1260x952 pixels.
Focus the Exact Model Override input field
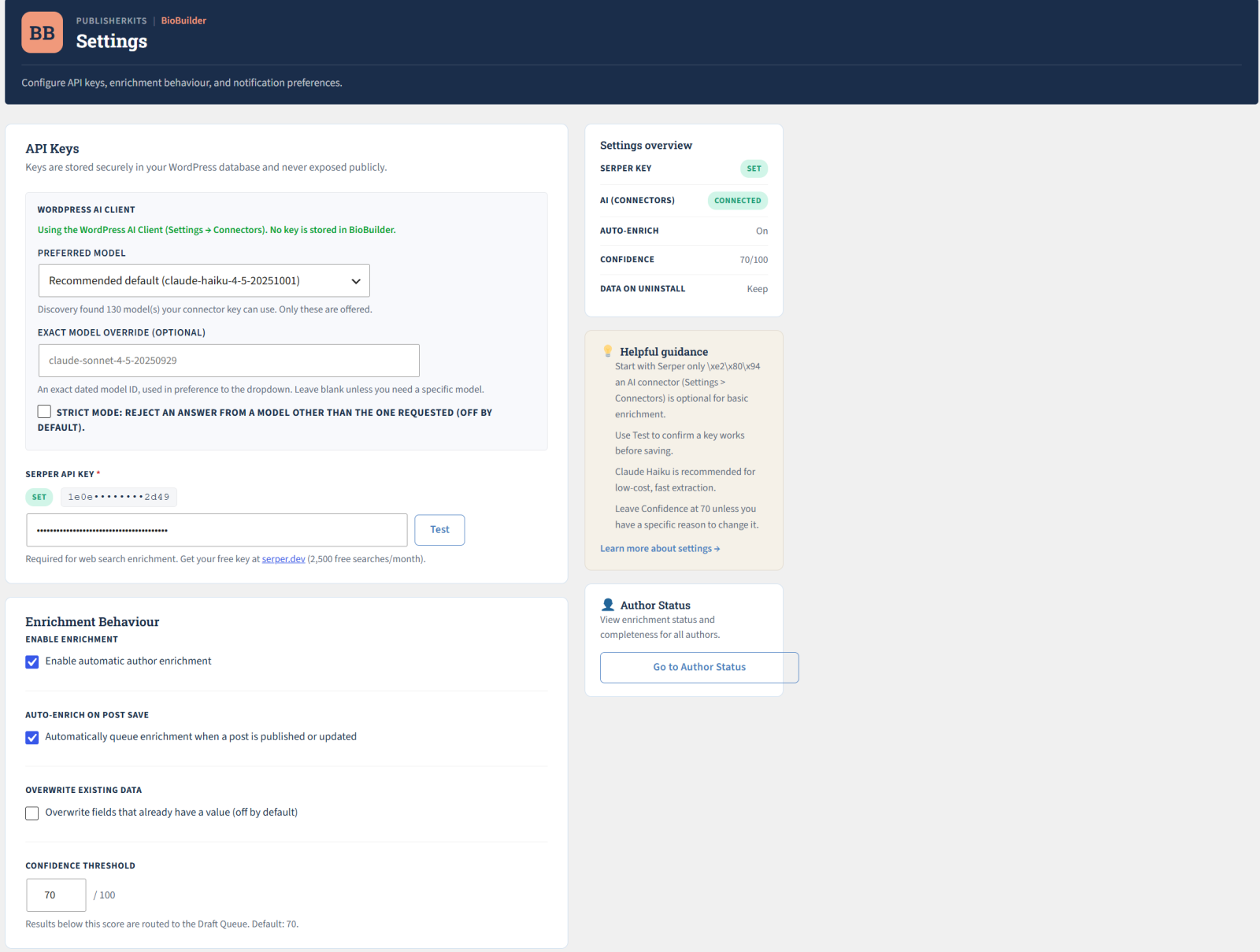tap(229, 361)
